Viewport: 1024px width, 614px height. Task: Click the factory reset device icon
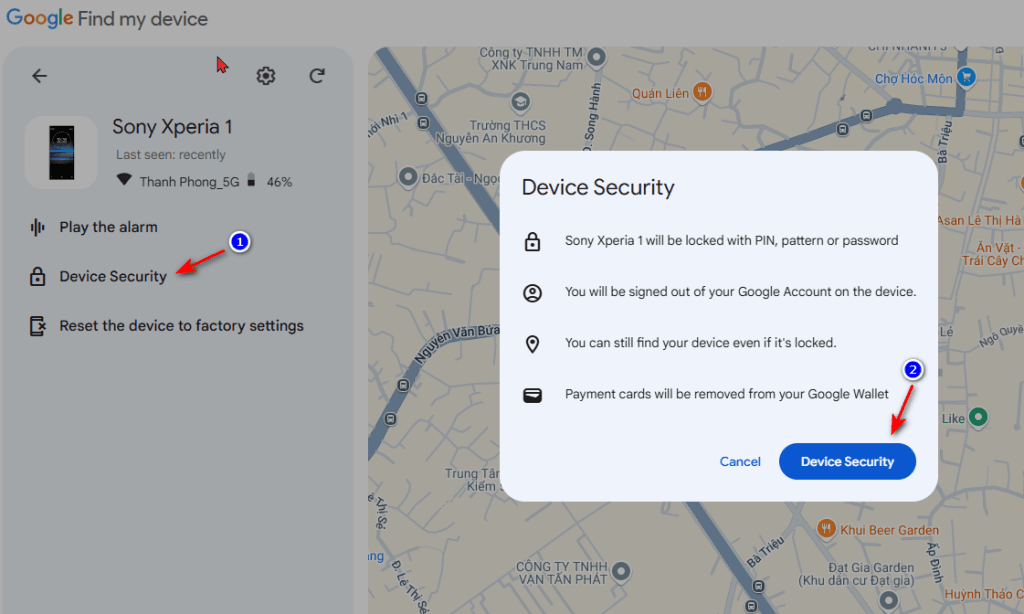click(x=40, y=325)
